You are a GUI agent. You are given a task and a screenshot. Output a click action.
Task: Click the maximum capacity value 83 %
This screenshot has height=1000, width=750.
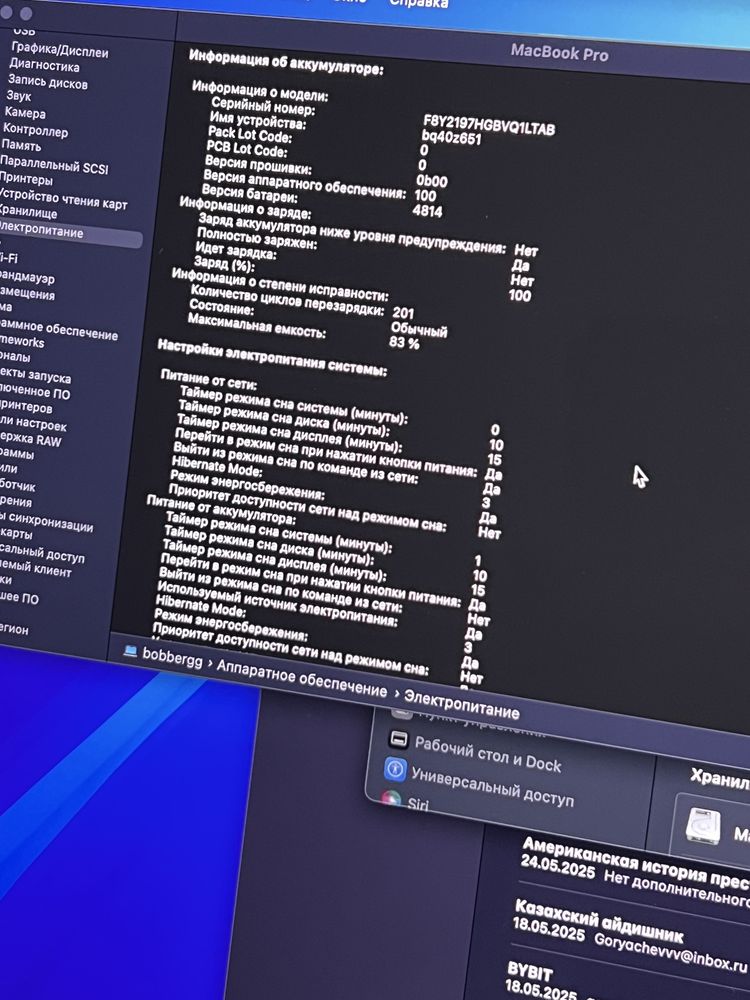coord(404,342)
